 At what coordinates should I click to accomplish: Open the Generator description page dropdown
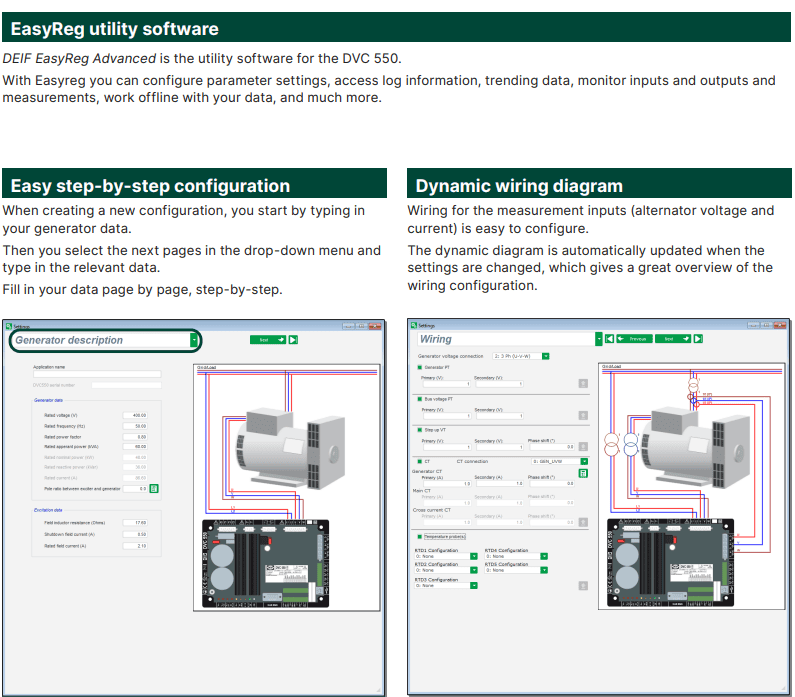[x=193, y=340]
